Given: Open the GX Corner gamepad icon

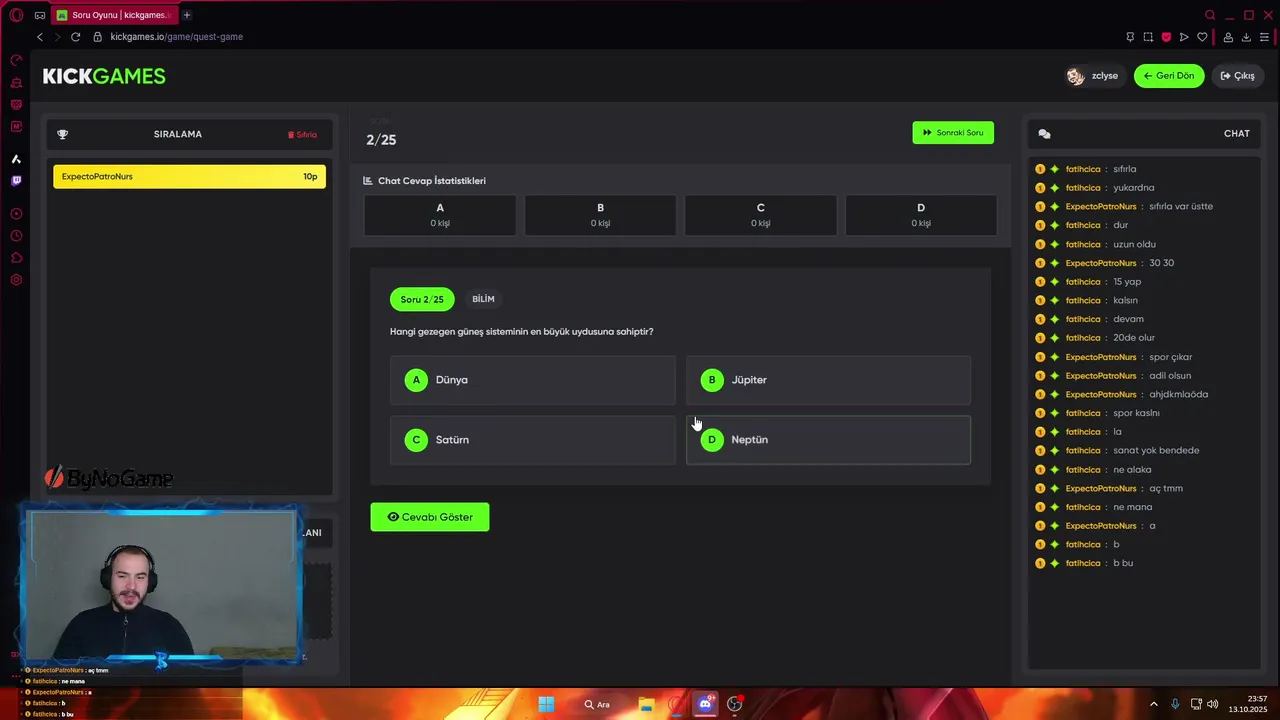Looking at the screenshot, I should (40, 15).
